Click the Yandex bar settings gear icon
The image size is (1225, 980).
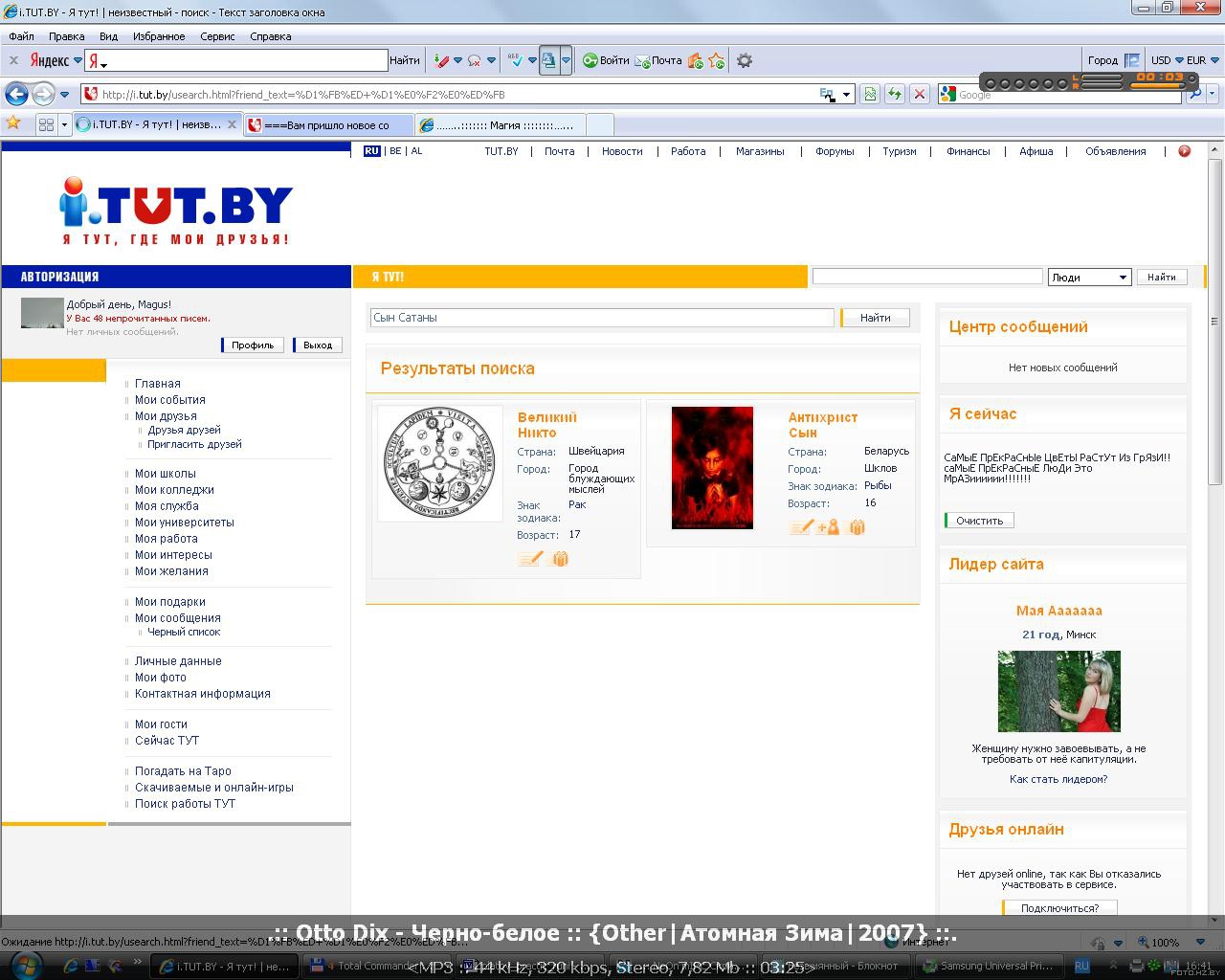pyautogui.click(x=745, y=60)
